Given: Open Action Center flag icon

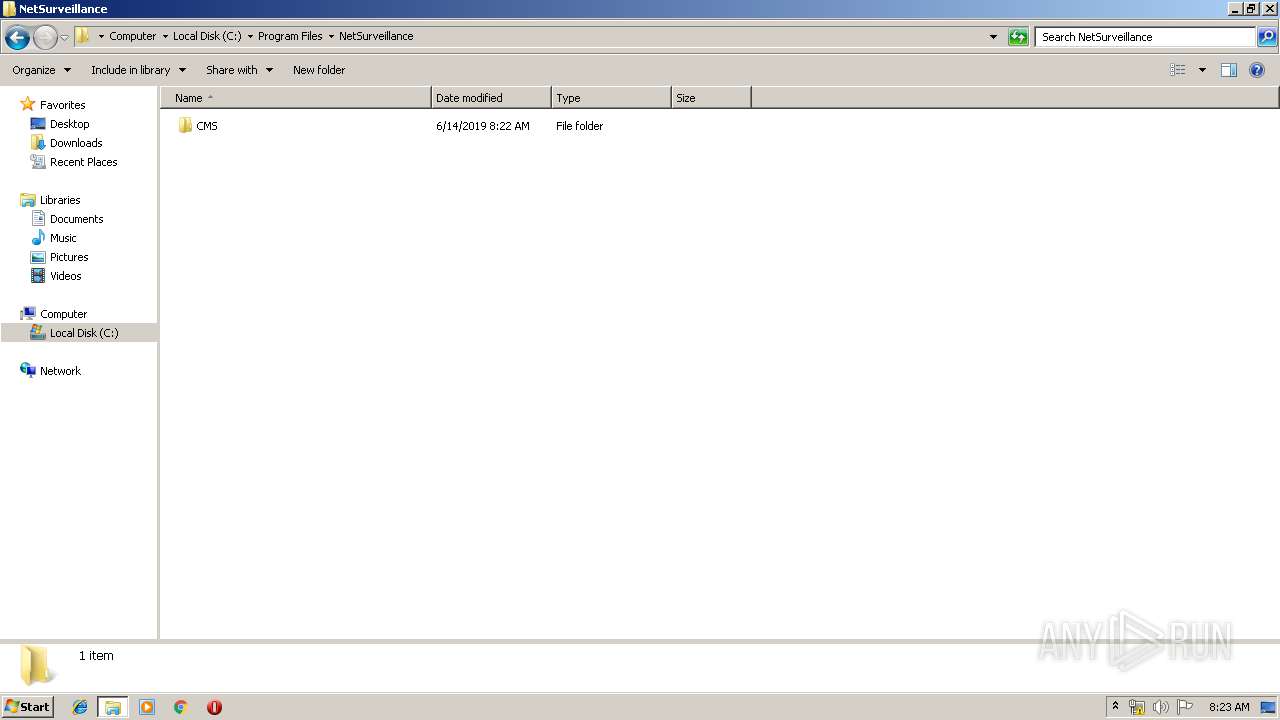Looking at the screenshot, I should coord(1185,707).
